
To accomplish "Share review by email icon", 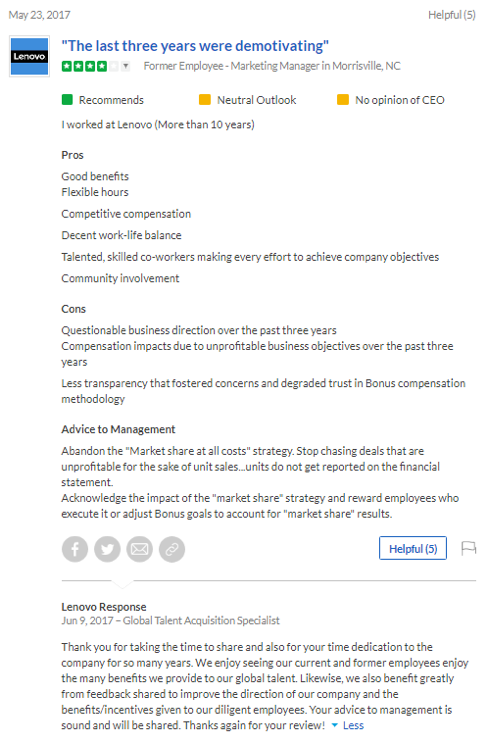I will click(x=140, y=549).
